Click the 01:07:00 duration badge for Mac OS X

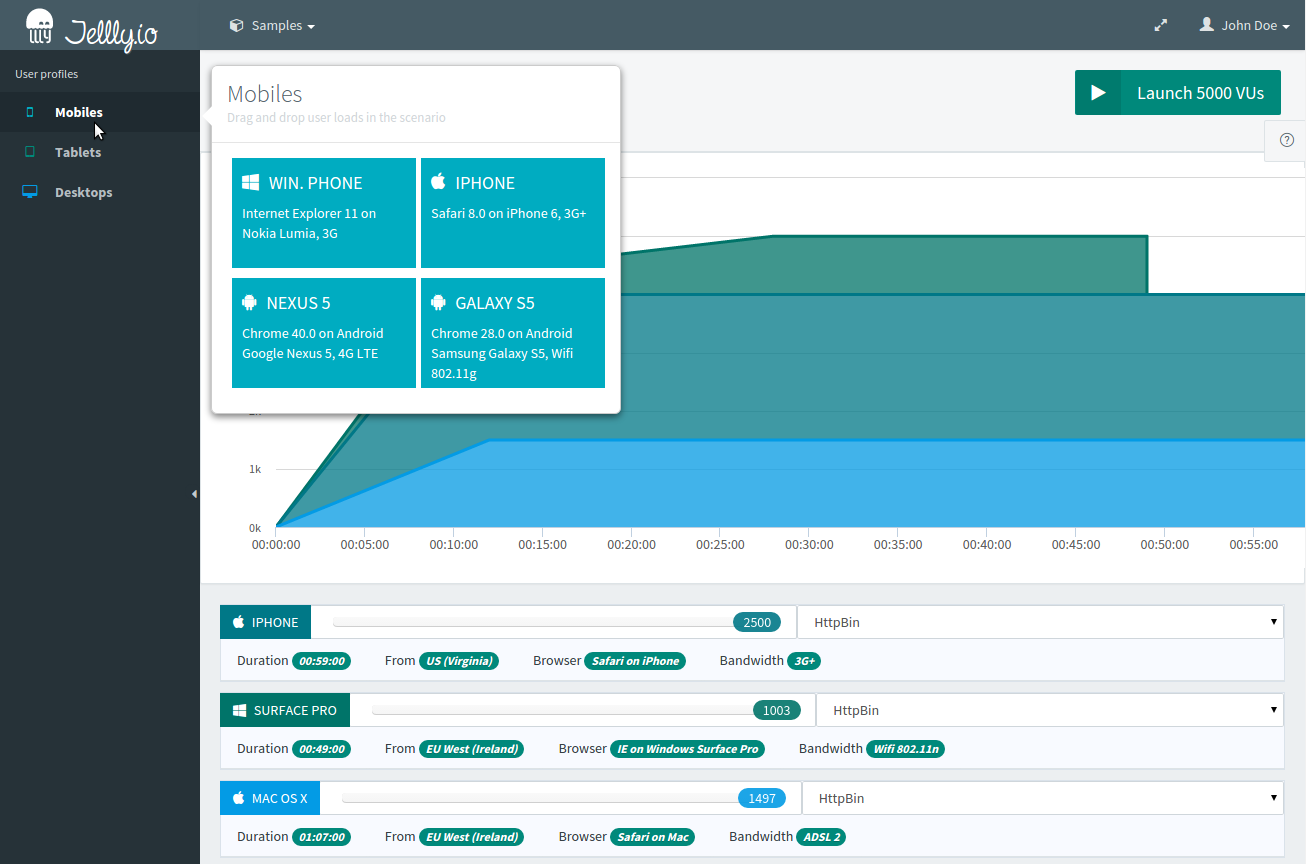321,837
